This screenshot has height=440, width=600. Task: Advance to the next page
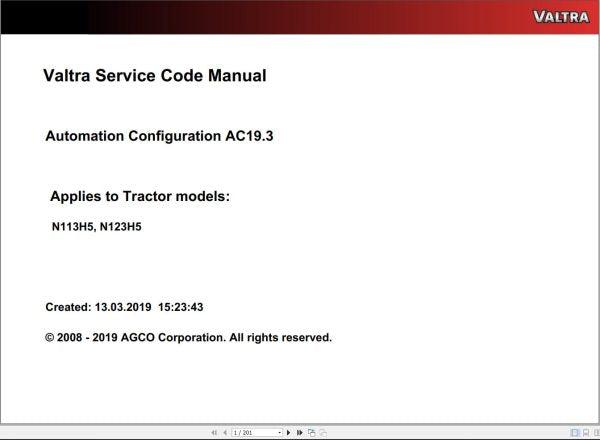pyautogui.click(x=289, y=433)
